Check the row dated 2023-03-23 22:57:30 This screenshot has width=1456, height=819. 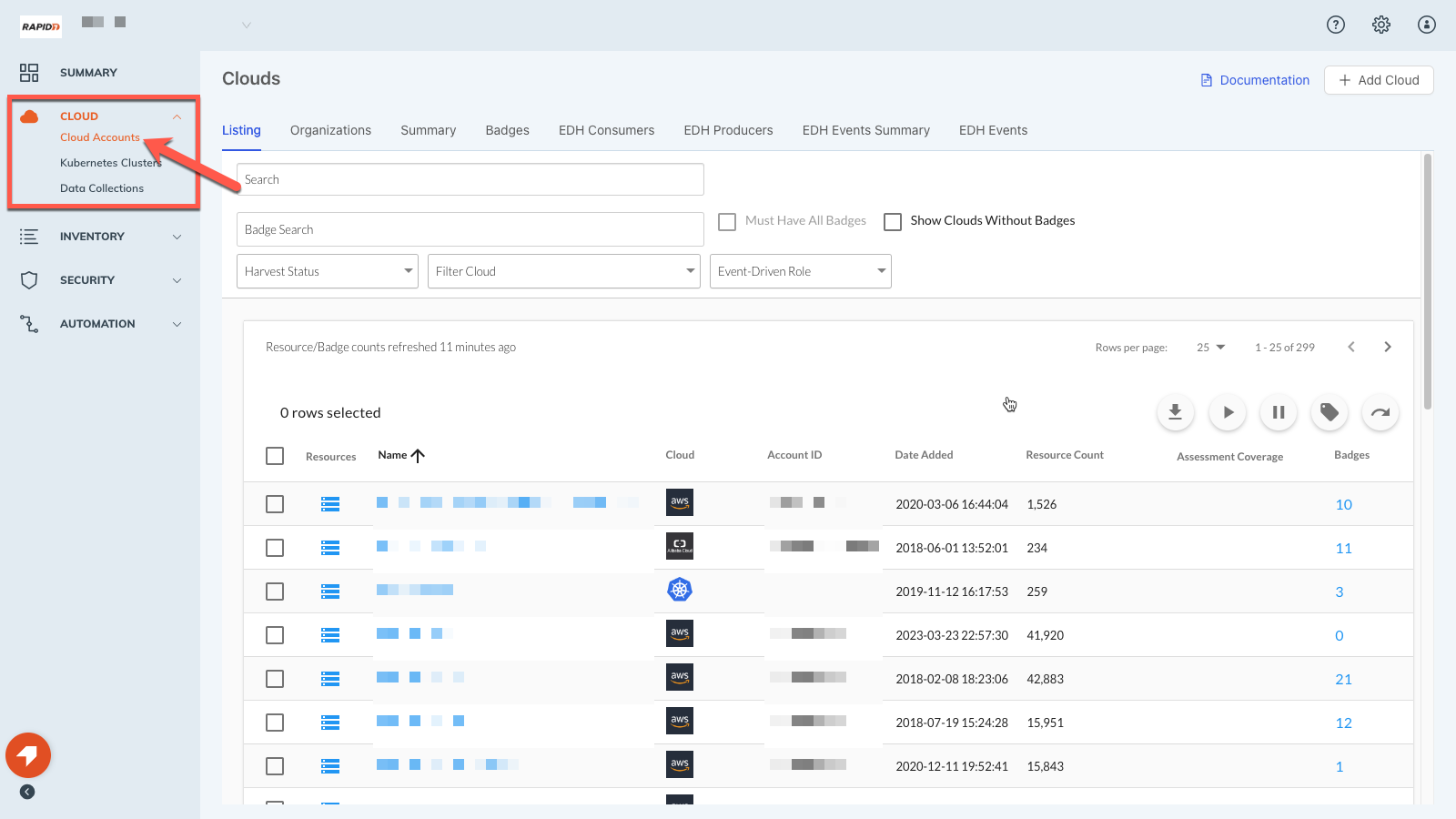(x=275, y=635)
